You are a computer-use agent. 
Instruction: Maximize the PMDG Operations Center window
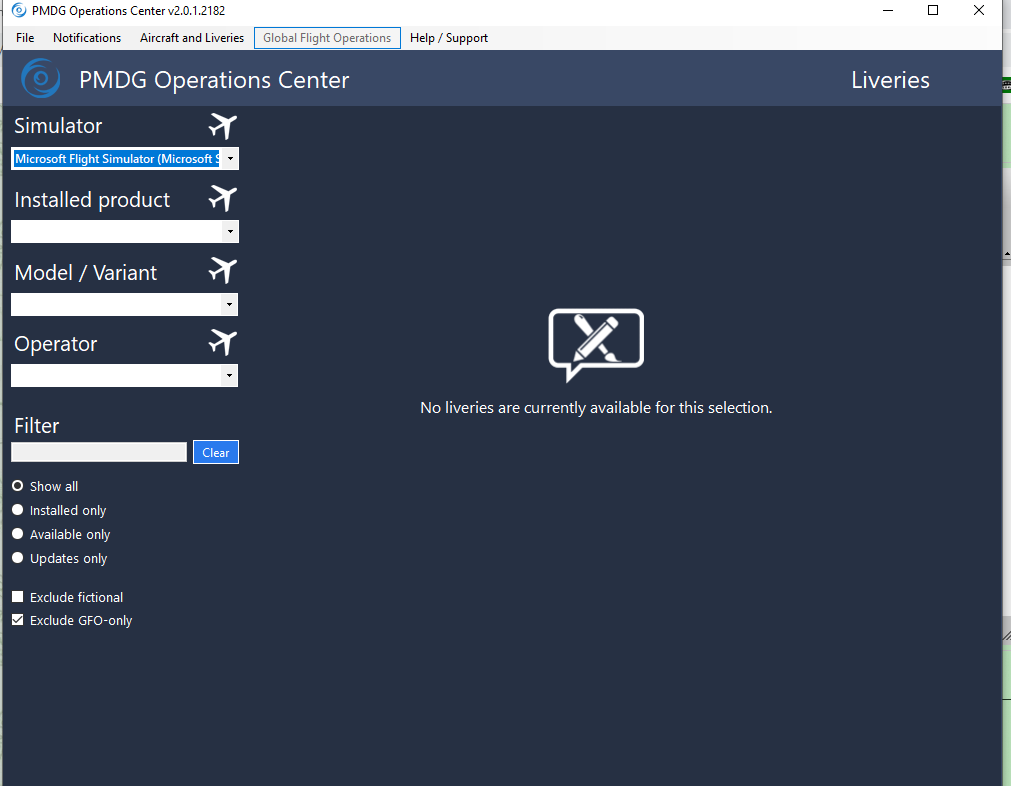point(933,10)
